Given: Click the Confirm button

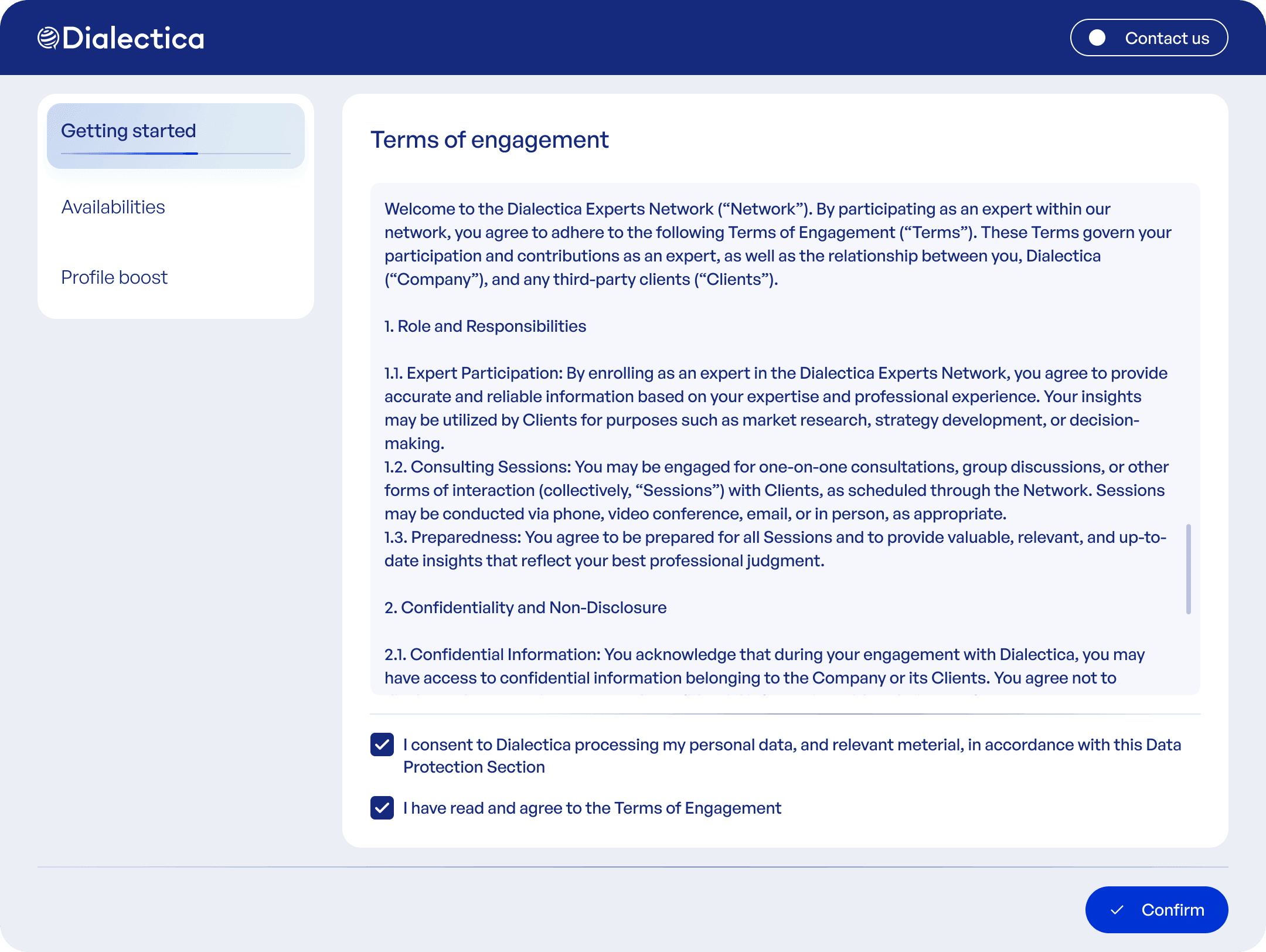Looking at the screenshot, I should [1156, 910].
